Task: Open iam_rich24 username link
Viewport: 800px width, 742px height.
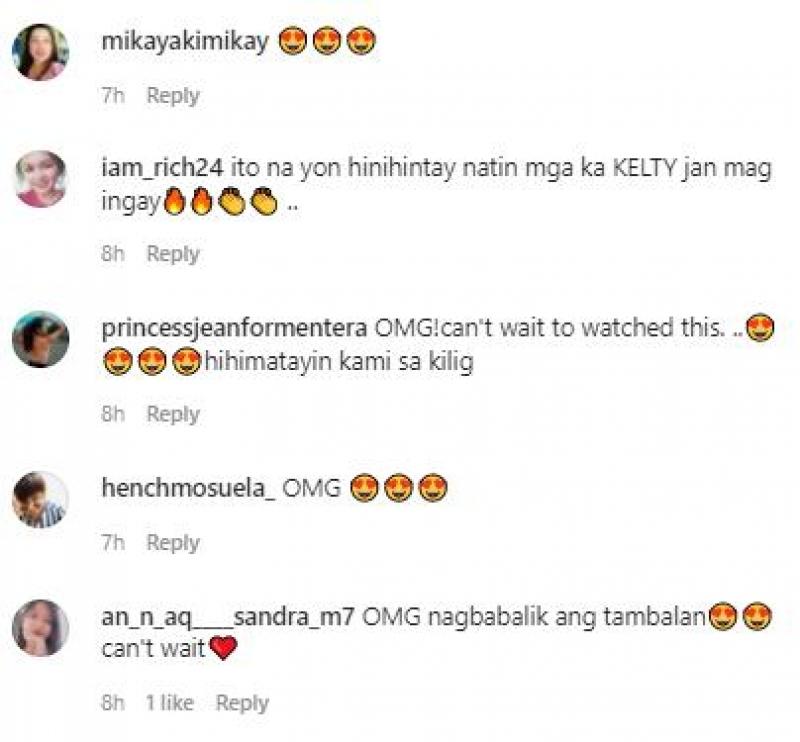Action: tap(162, 168)
